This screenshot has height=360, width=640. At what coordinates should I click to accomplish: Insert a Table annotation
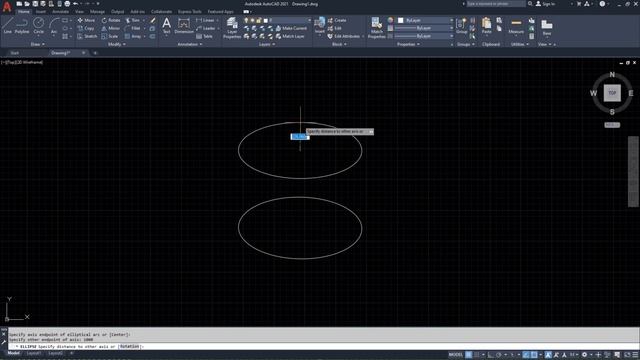coord(204,36)
